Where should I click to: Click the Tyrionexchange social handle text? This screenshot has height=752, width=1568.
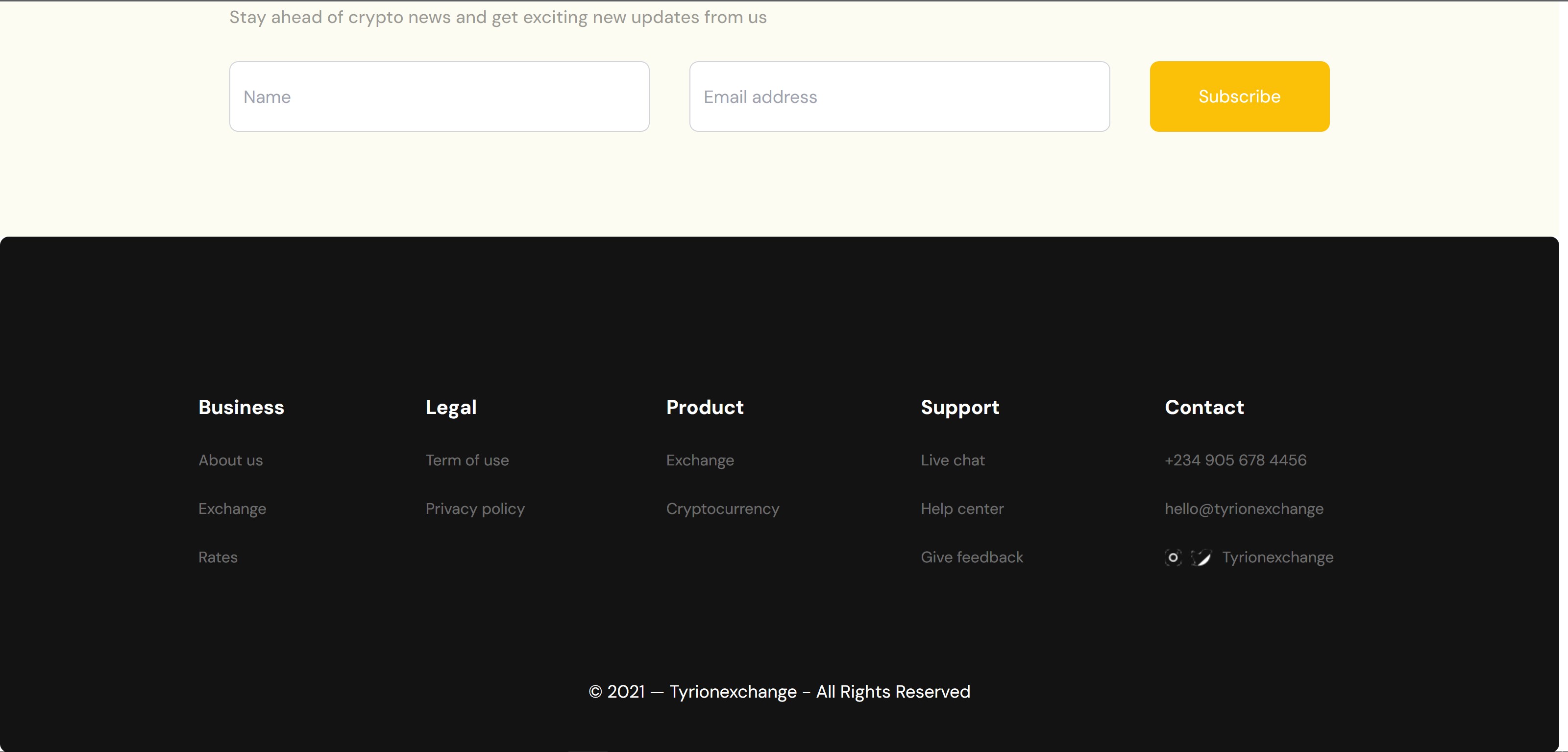pyautogui.click(x=1277, y=558)
